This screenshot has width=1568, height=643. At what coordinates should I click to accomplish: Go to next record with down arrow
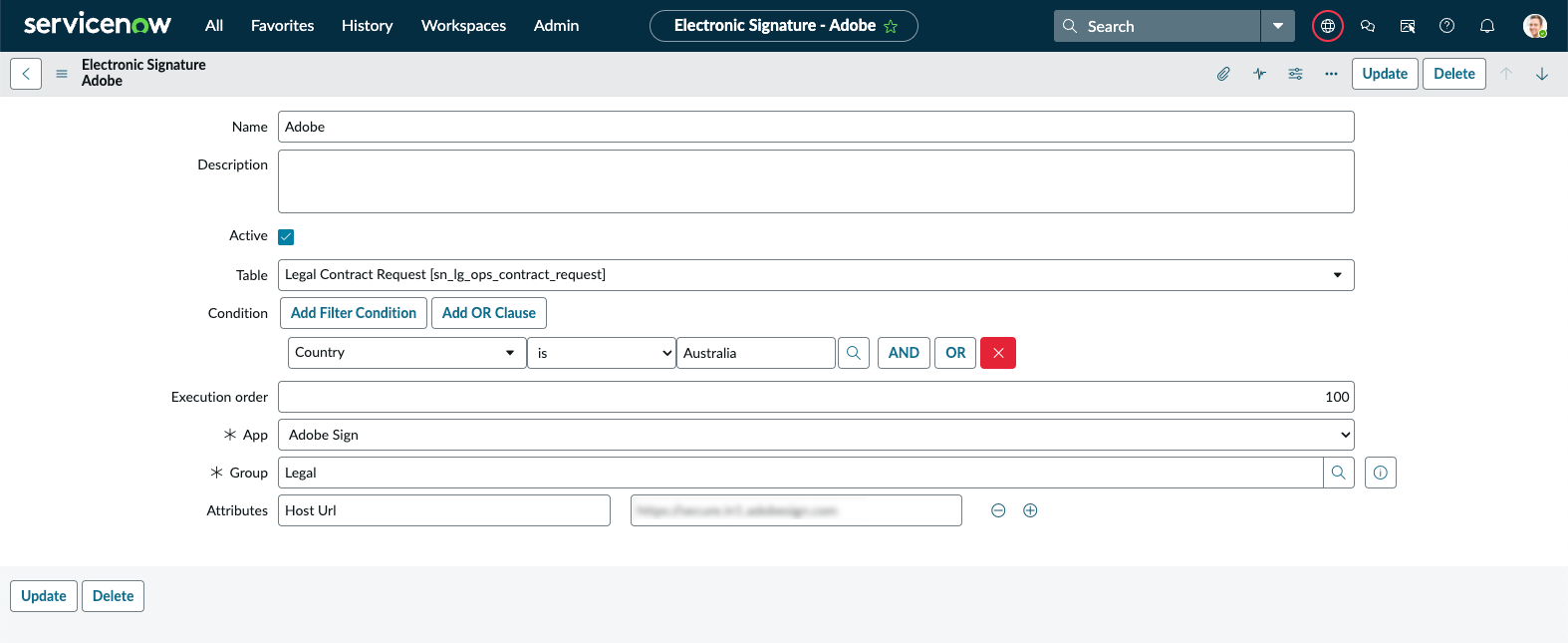coord(1542,74)
